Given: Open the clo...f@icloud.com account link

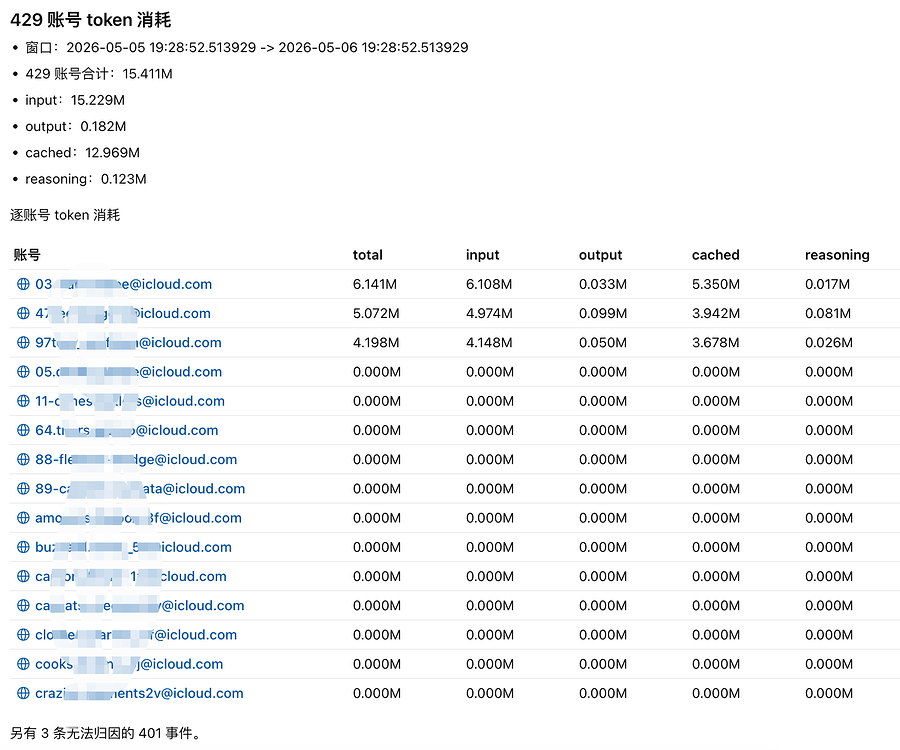Looking at the screenshot, I should pos(136,635).
